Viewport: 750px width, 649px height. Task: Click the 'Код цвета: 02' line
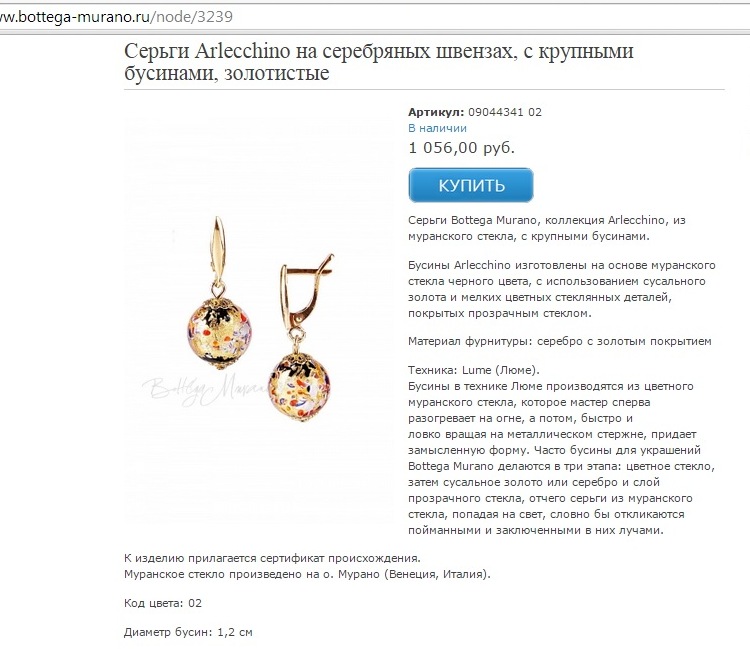(x=163, y=603)
